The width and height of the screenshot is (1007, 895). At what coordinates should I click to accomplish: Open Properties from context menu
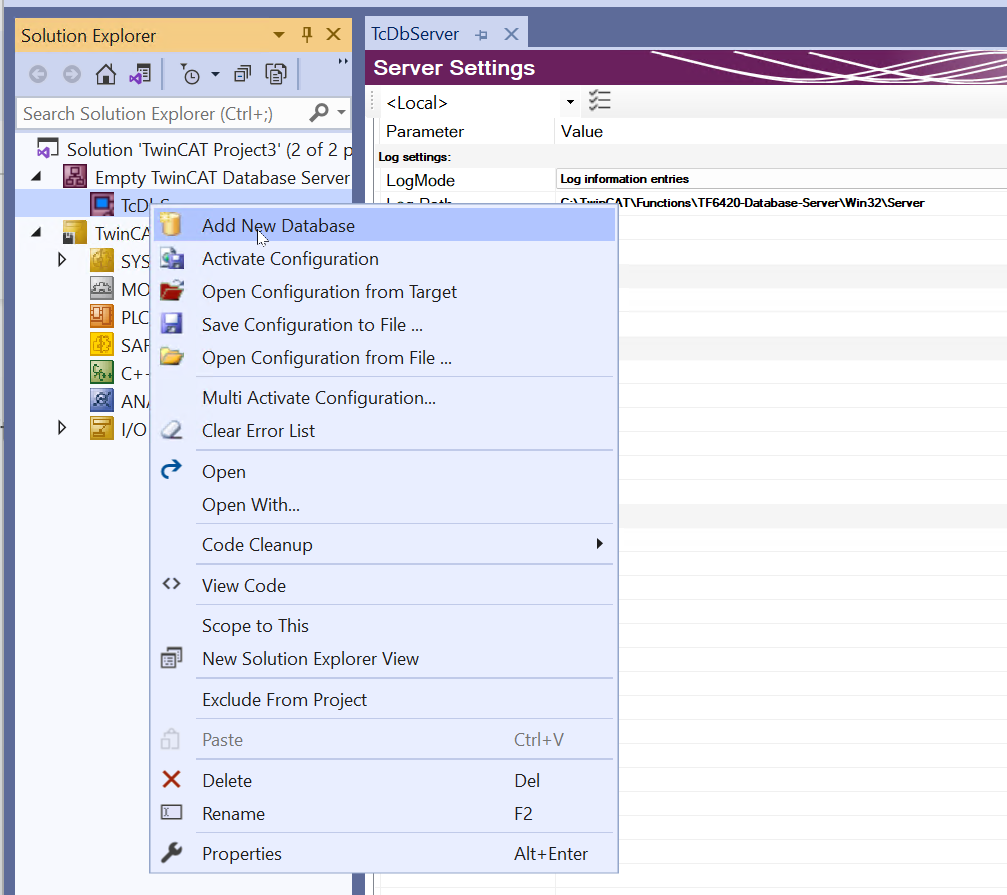pos(384,854)
